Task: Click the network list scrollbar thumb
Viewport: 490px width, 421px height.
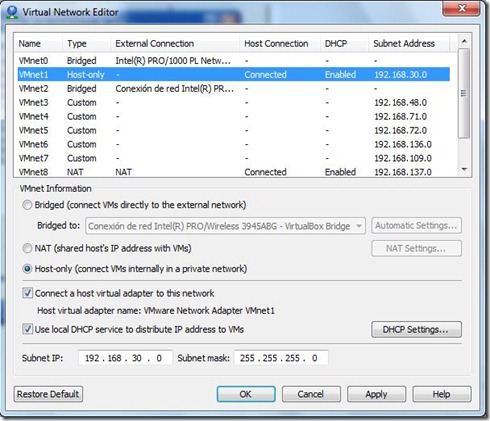Action: click(x=464, y=93)
